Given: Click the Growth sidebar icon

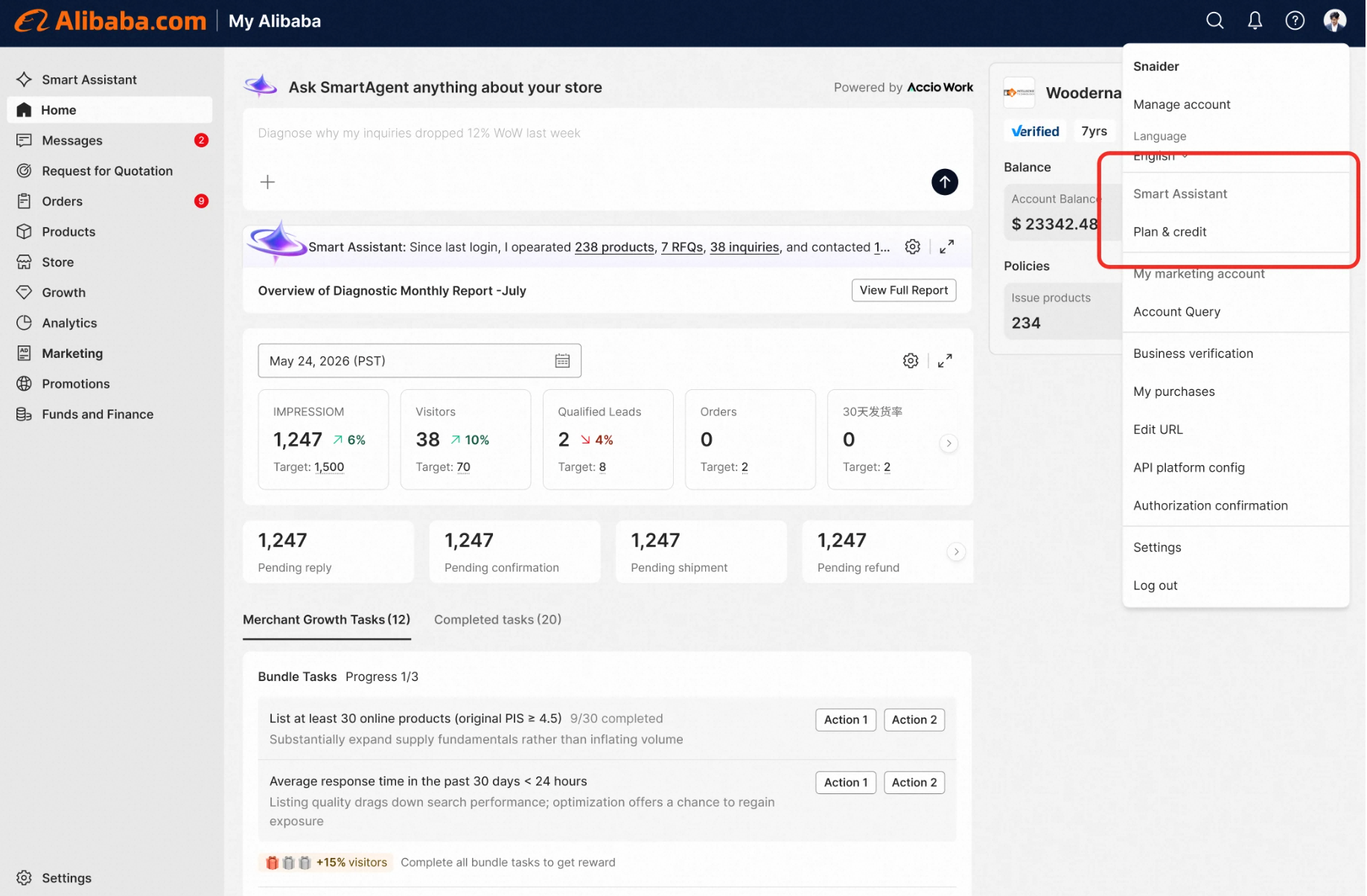Looking at the screenshot, I should tap(25, 293).
